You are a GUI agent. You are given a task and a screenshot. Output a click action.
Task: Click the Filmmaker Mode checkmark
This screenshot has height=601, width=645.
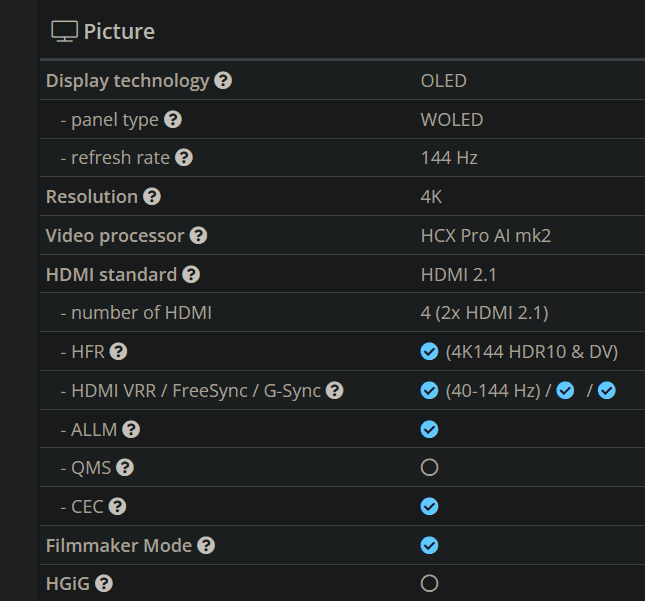coord(430,545)
